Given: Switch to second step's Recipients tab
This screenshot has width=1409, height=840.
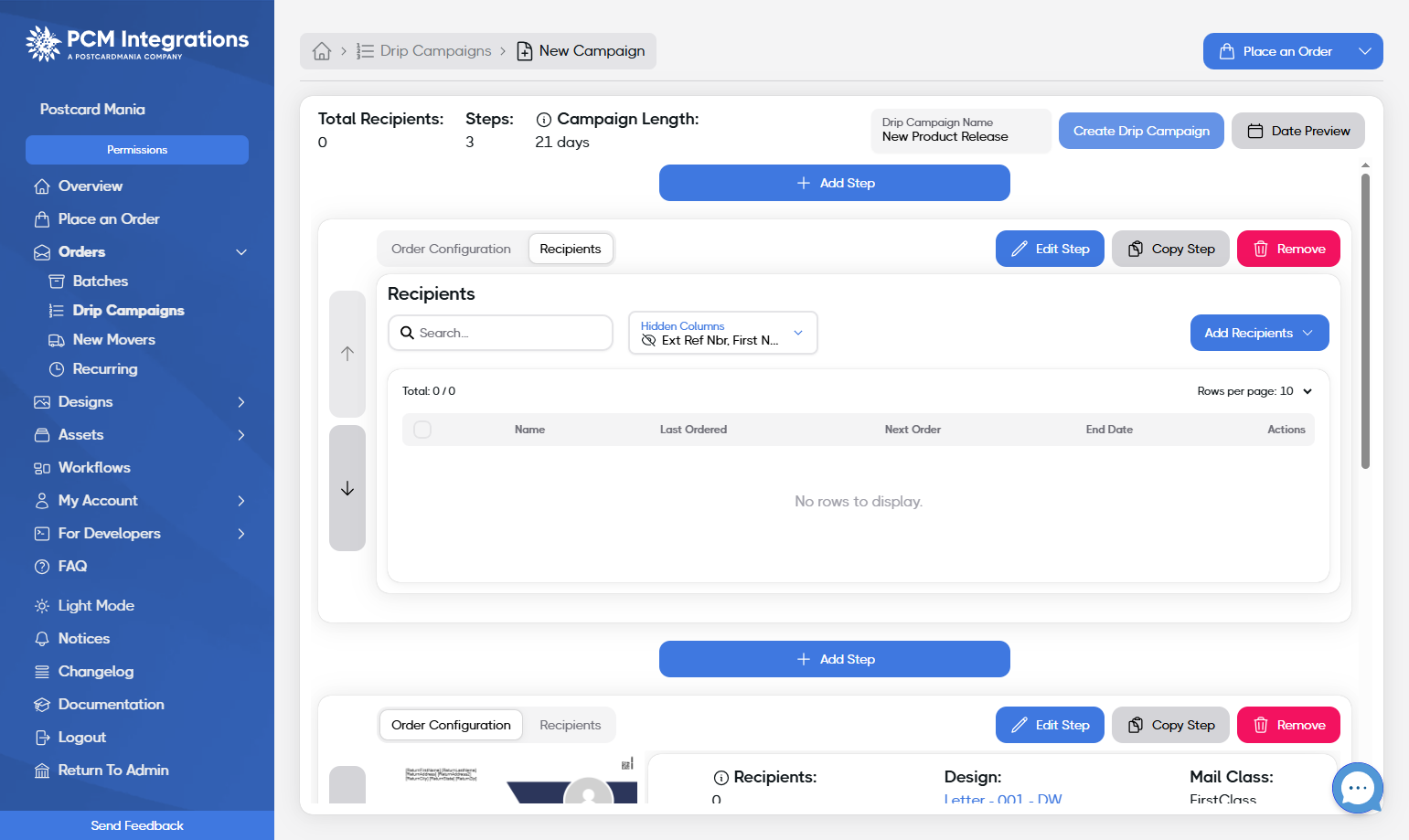Looking at the screenshot, I should [571, 725].
